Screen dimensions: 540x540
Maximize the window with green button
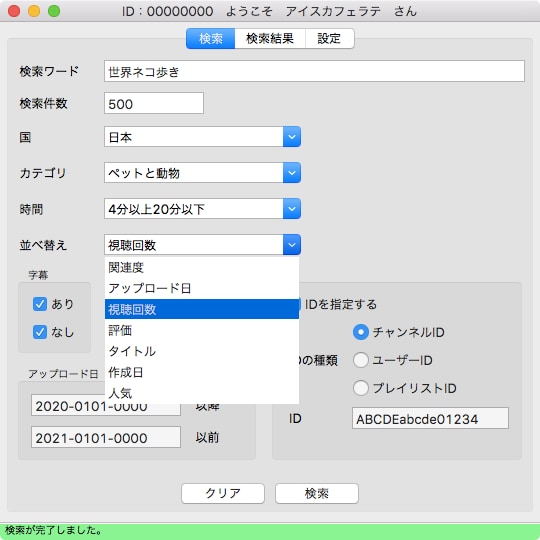pos(54,11)
